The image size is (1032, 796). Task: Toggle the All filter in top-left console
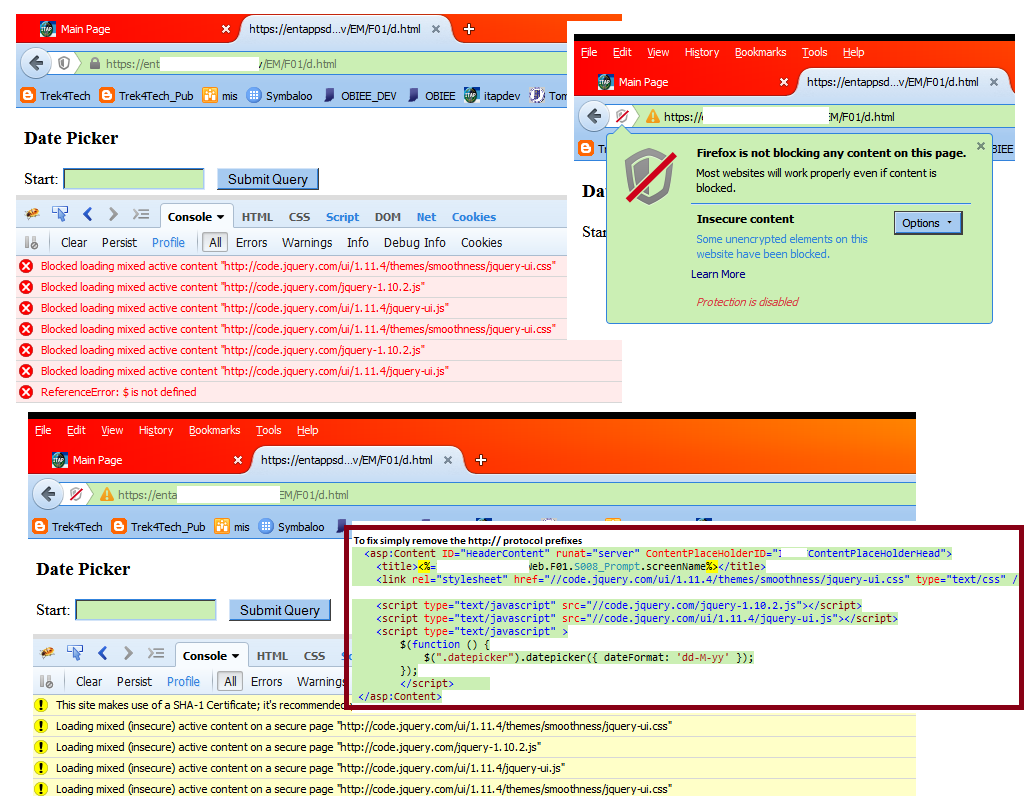(x=215, y=243)
